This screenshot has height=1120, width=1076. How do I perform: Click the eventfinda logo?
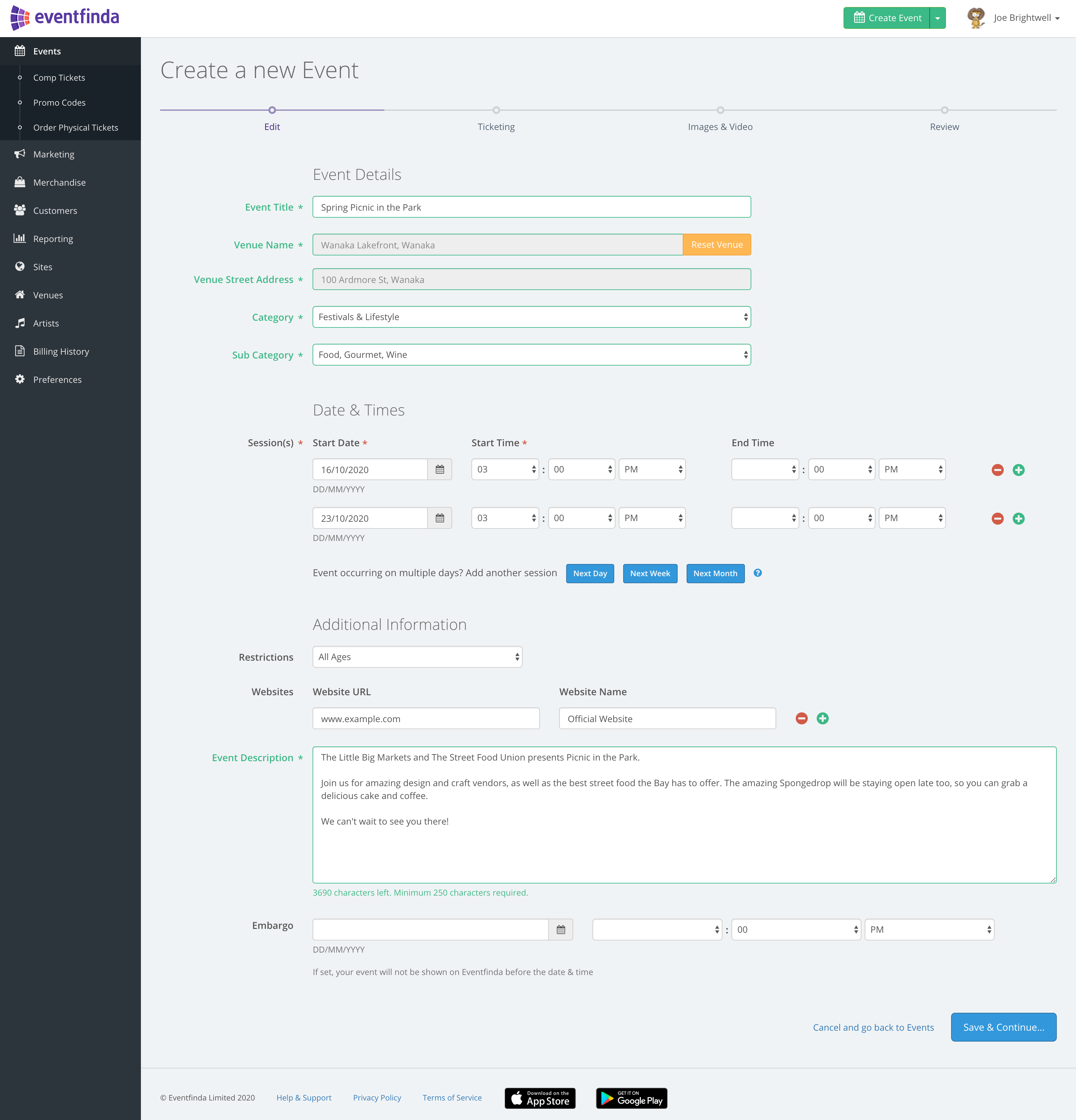[x=65, y=18]
